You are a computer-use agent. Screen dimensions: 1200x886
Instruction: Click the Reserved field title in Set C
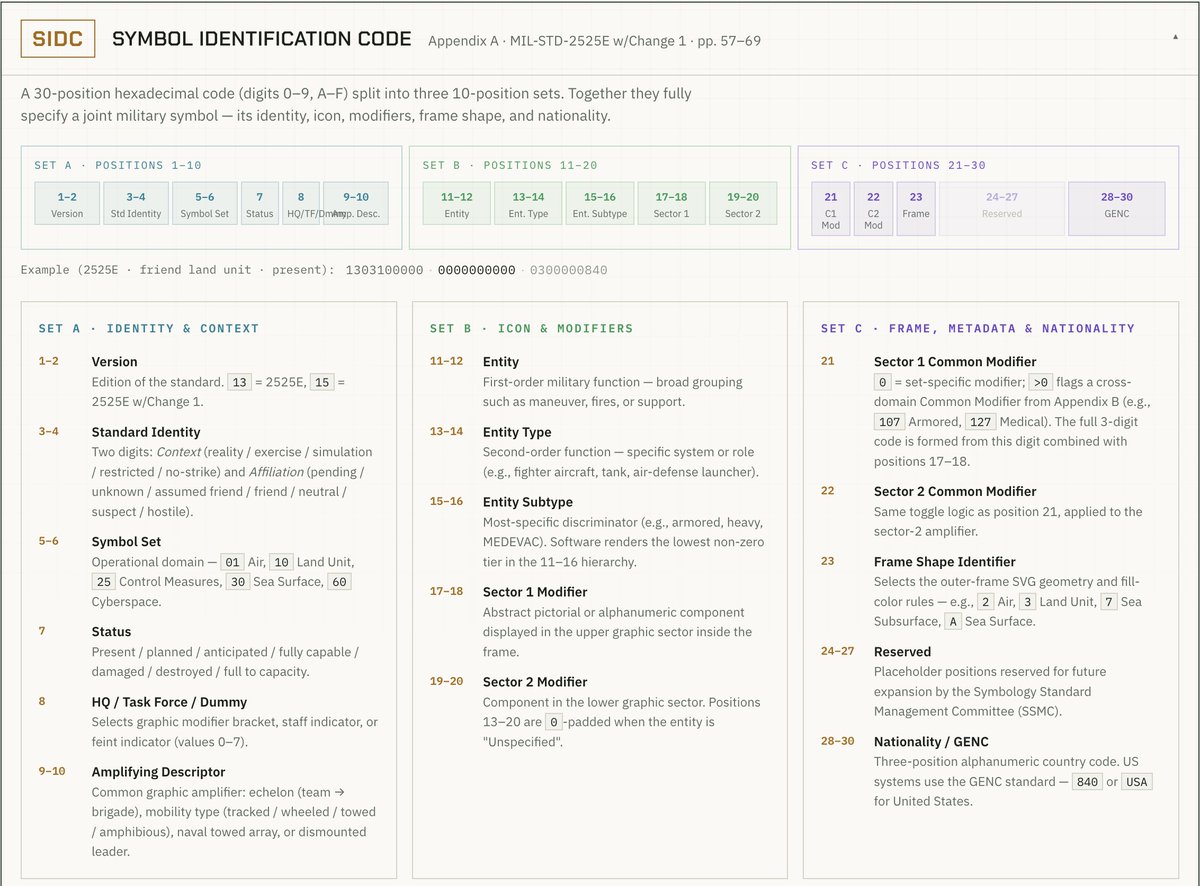(x=903, y=652)
